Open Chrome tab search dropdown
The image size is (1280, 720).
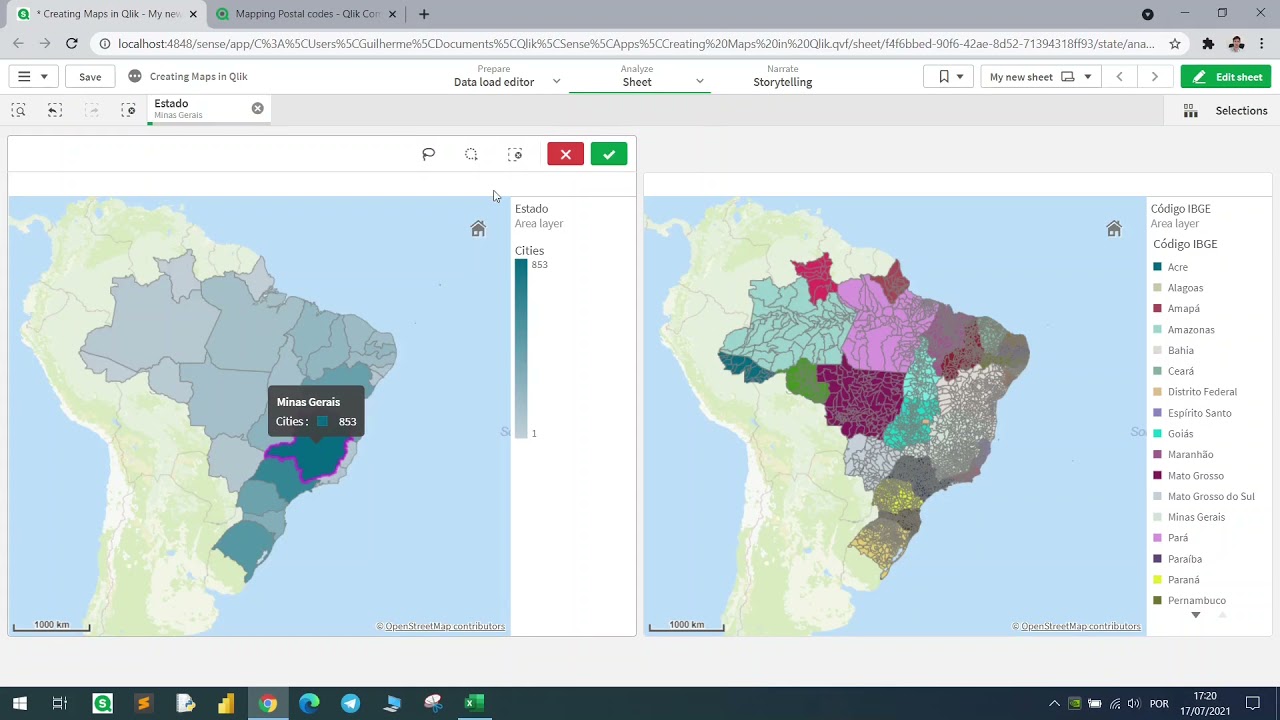[1148, 14]
